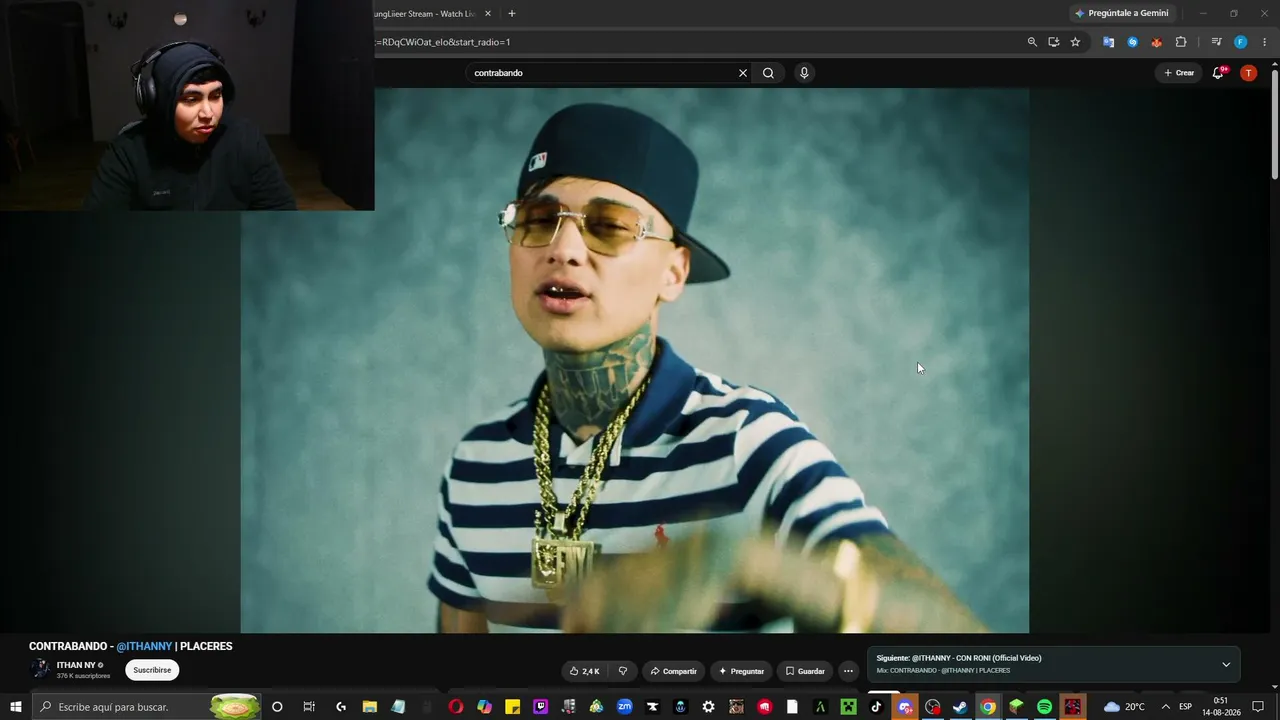Open Steam from the taskbar
The width and height of the screenshot is (1280, 720).
pyautogui.click(x=960, y=707)
